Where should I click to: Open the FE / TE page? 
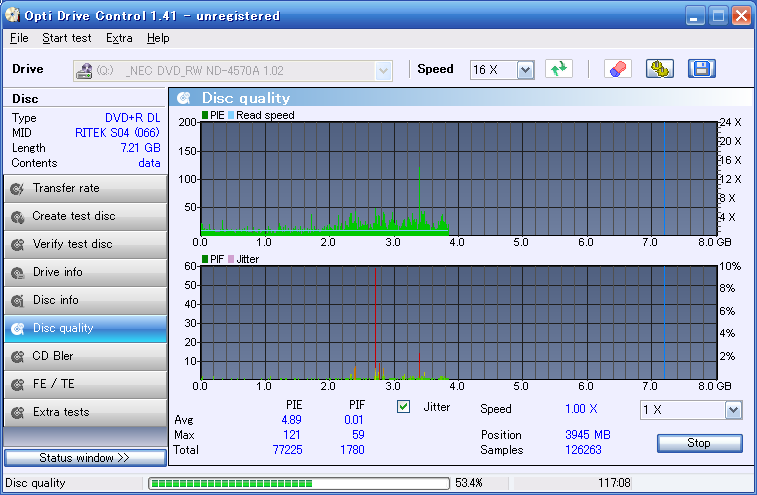click(85, 384)
